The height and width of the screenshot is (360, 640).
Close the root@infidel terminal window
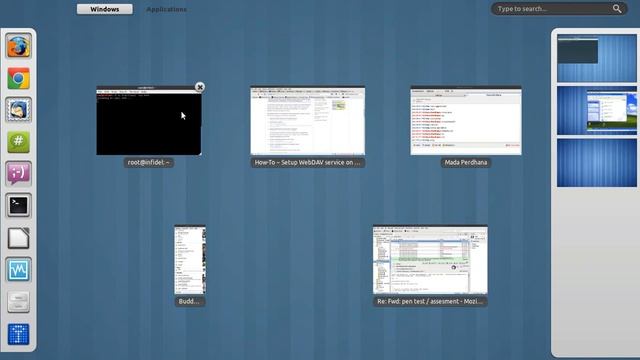click(200, 87)
